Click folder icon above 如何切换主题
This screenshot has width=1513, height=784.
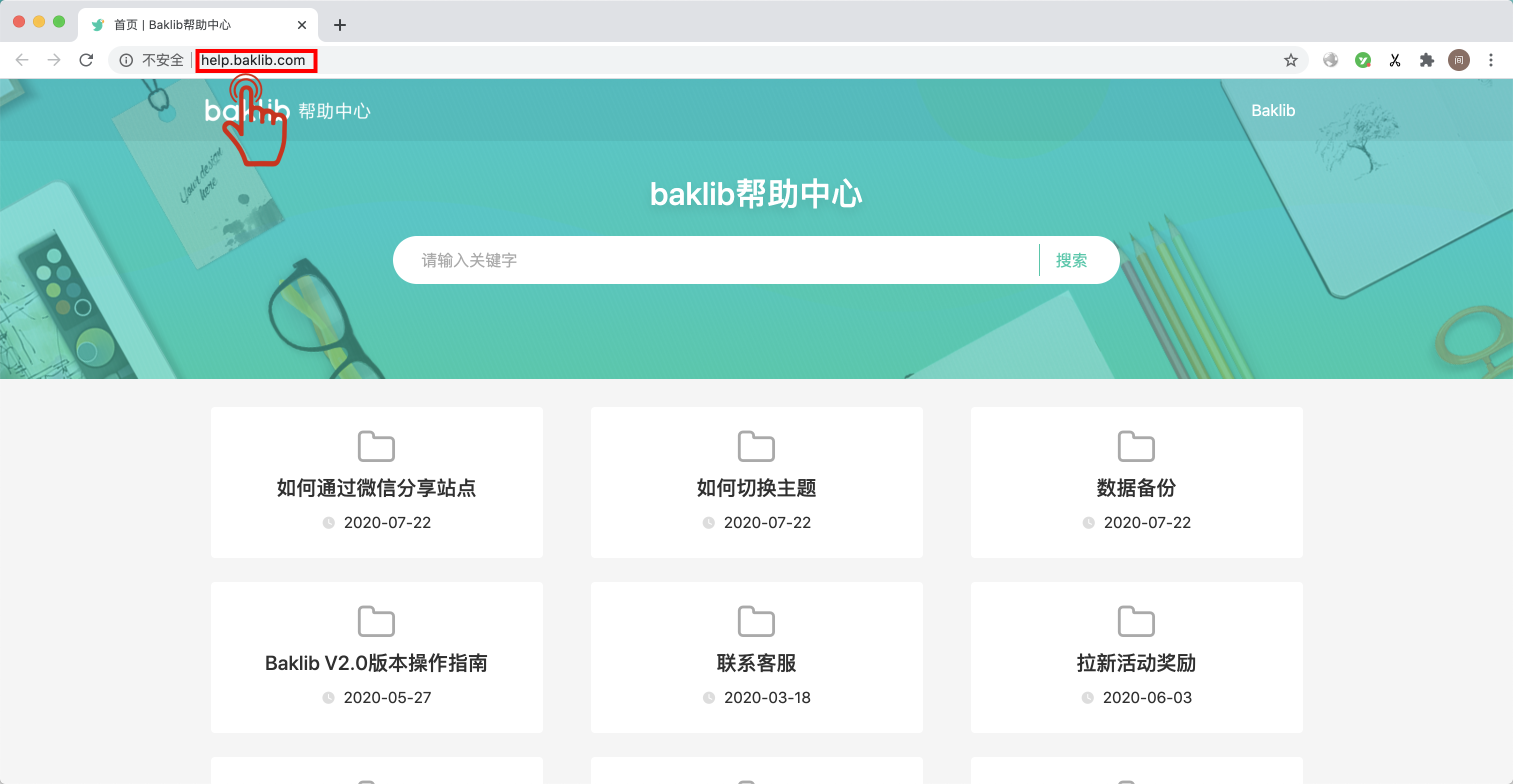pyautogui.click(x=756, y=445)
